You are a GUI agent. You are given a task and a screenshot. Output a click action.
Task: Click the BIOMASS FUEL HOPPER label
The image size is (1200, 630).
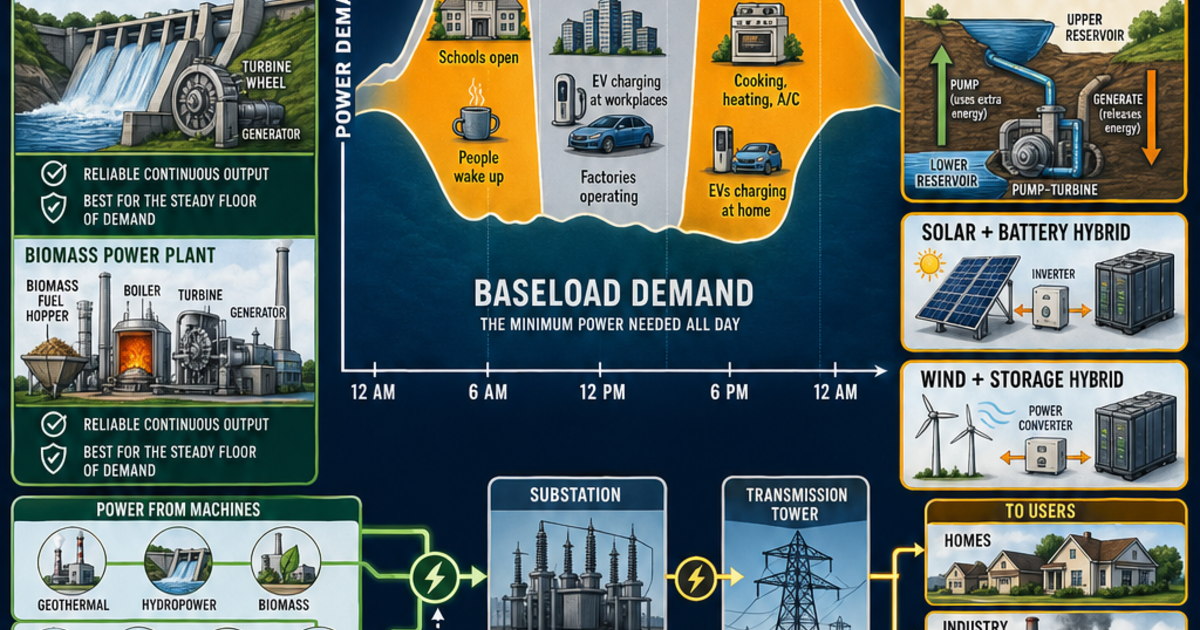point(54,299)
